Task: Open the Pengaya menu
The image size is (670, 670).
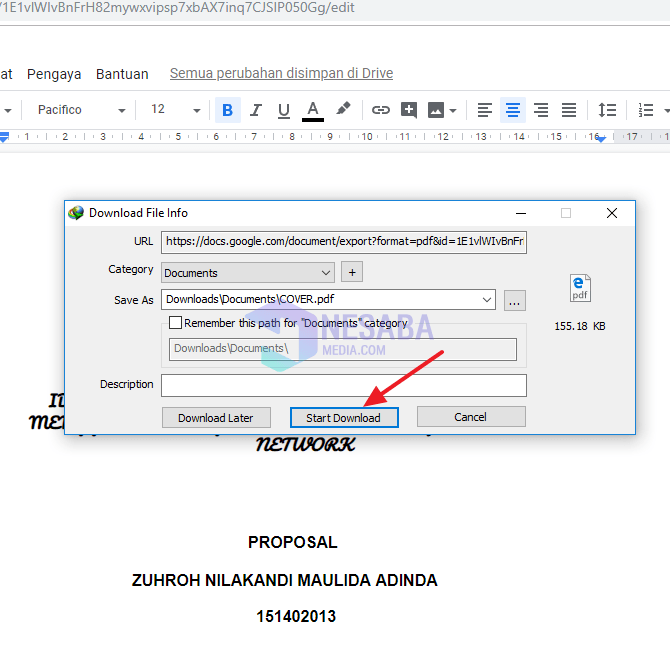Action: click(x=54, y=74)
